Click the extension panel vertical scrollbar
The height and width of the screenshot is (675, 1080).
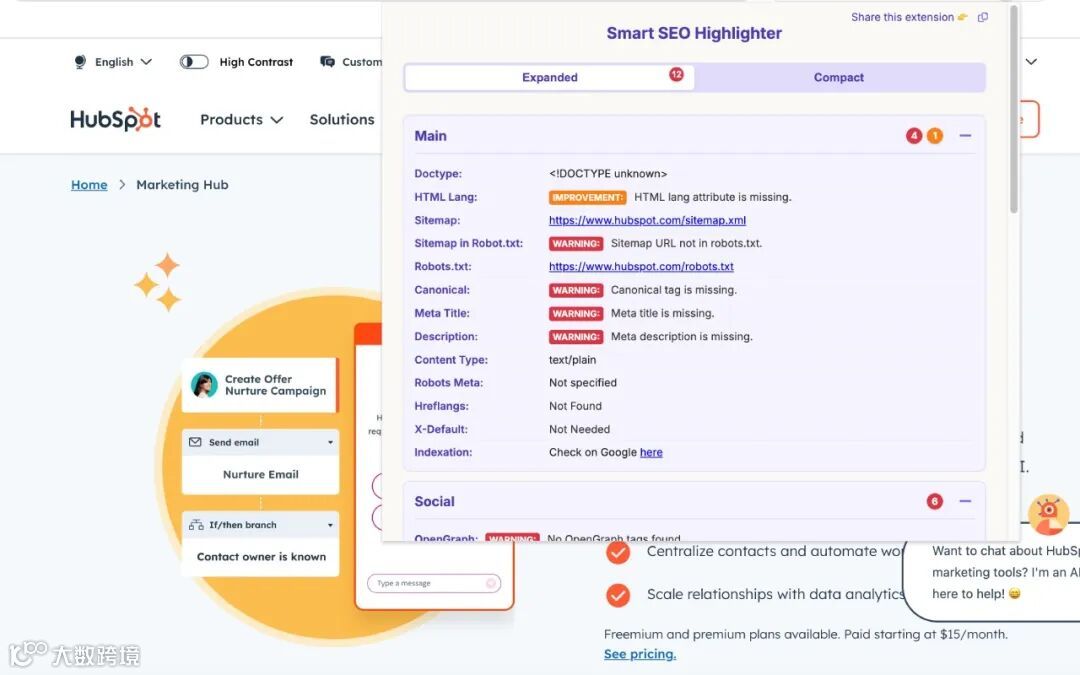pyautogui.click(x=1013, y=110)
